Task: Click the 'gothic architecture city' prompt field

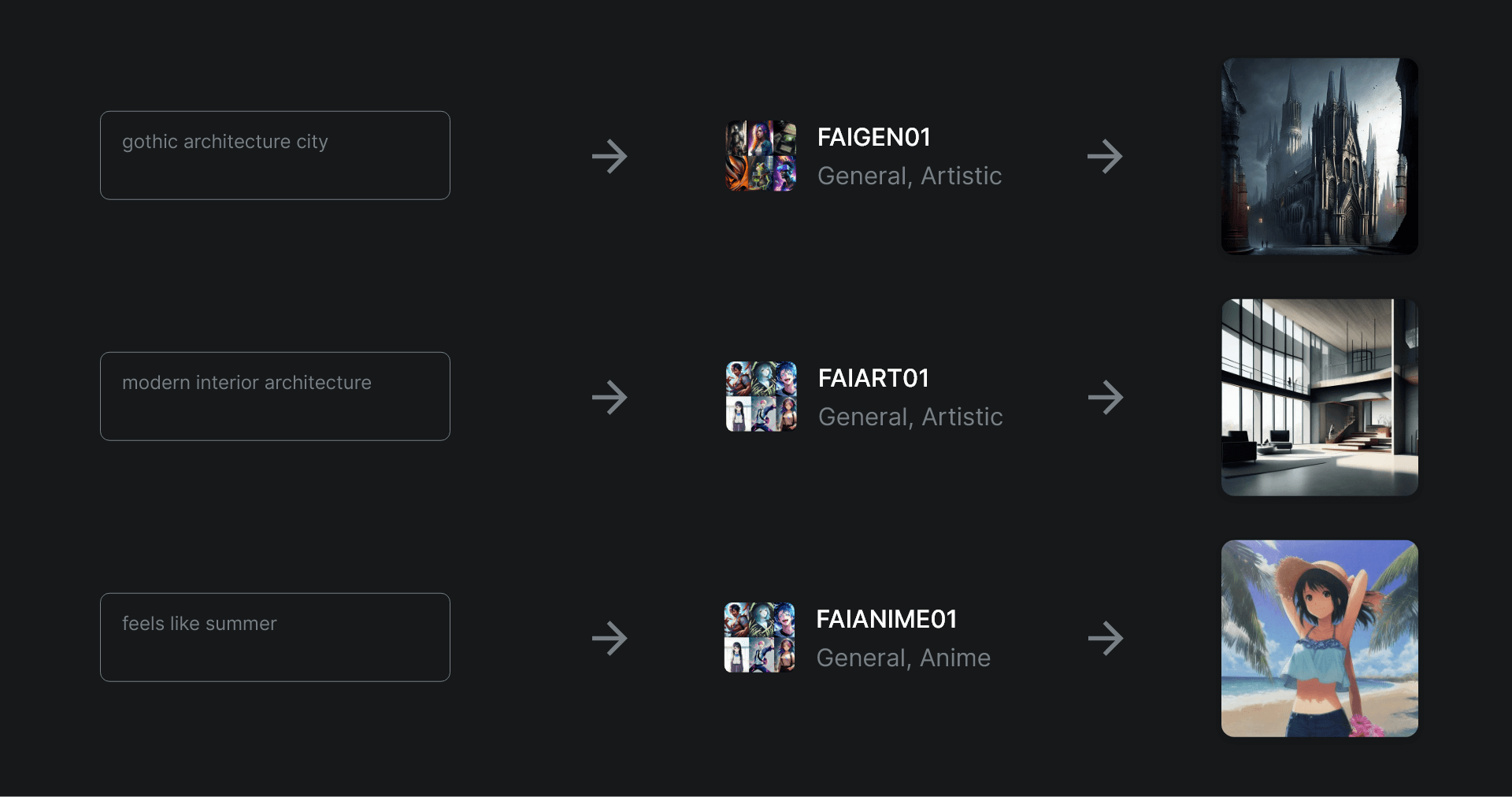Action: [275, 155]
